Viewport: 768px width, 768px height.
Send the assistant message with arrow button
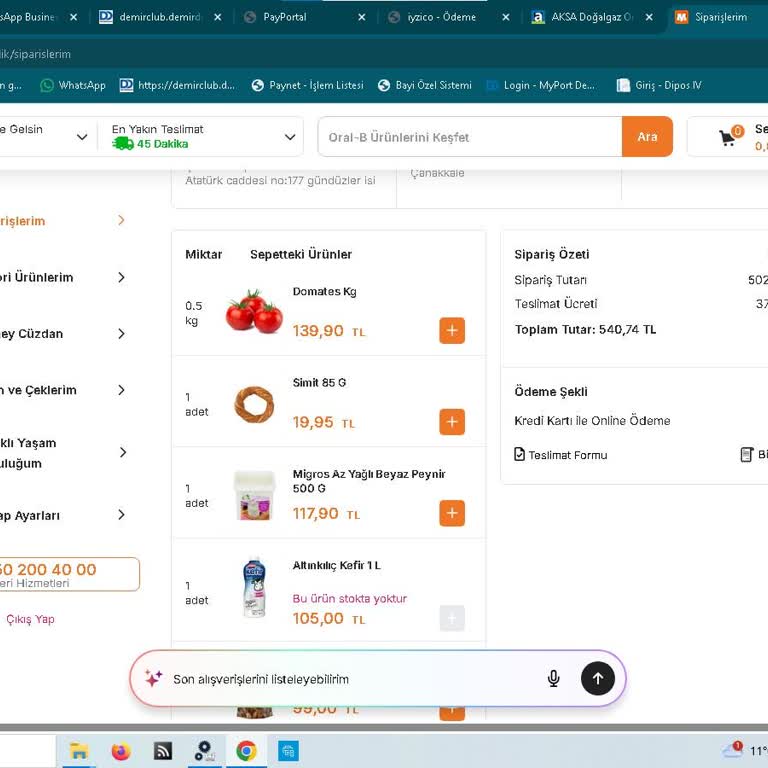[598, 678]
